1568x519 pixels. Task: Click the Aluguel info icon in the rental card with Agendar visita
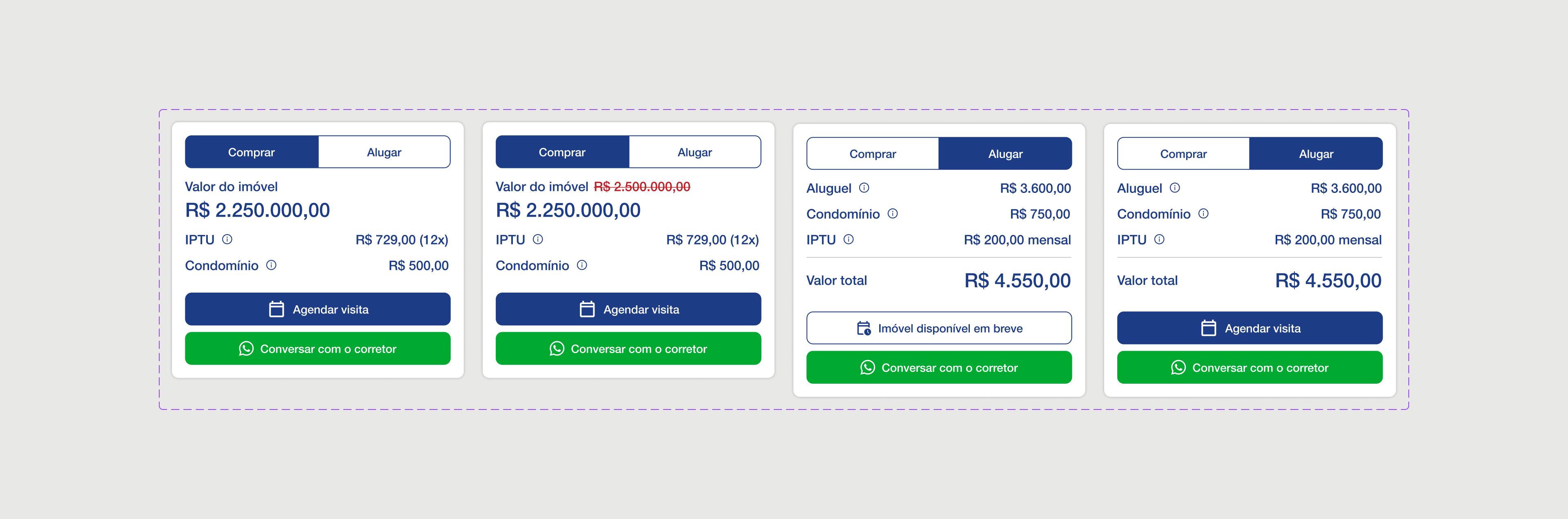coord(1175,188)
